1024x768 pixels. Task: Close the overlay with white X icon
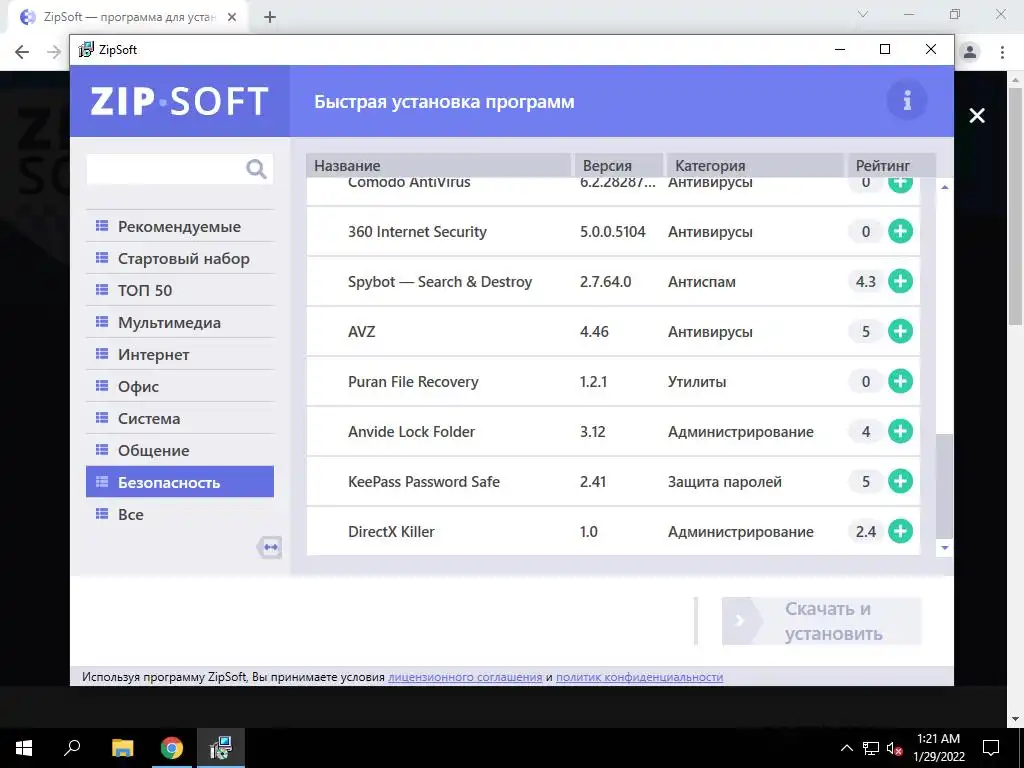point(977,116)
